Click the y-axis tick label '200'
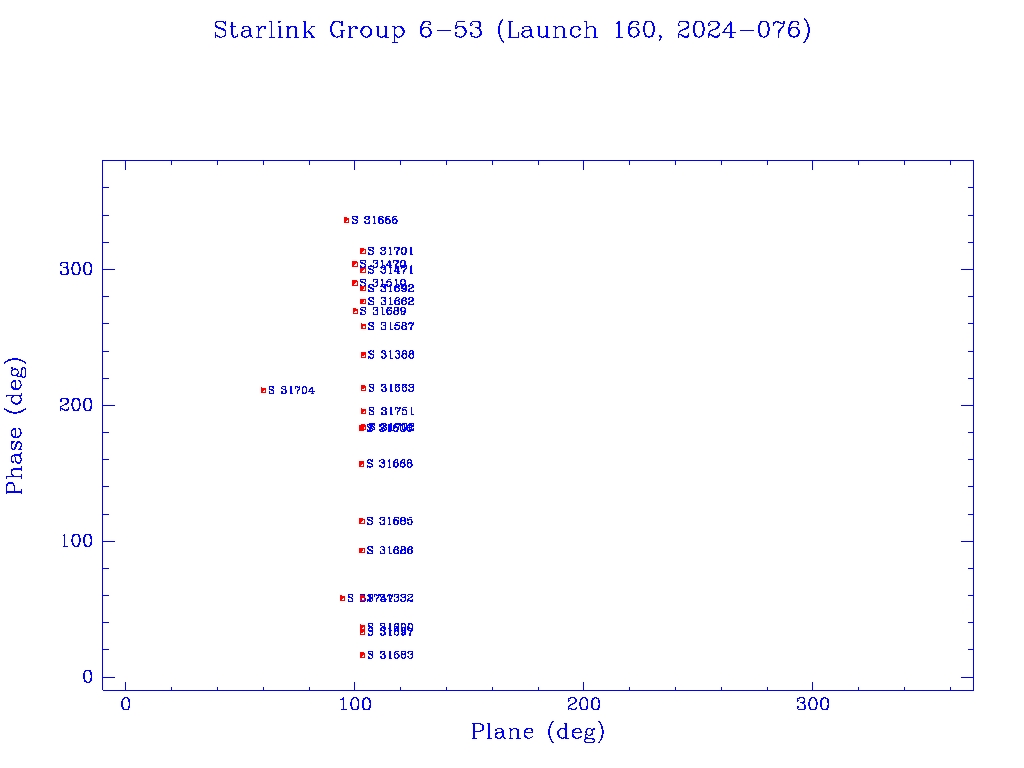Screen dimensions: 1024x768 76,405
